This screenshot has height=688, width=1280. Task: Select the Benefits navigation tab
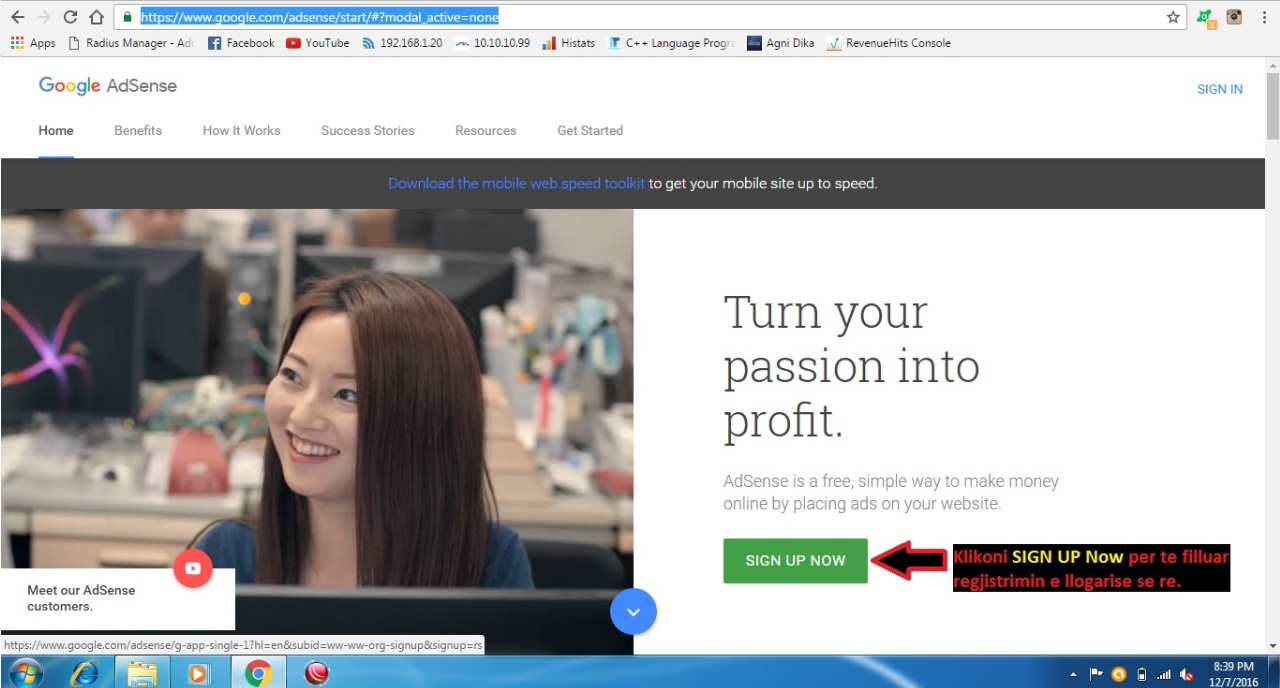(x=138, y=130)
